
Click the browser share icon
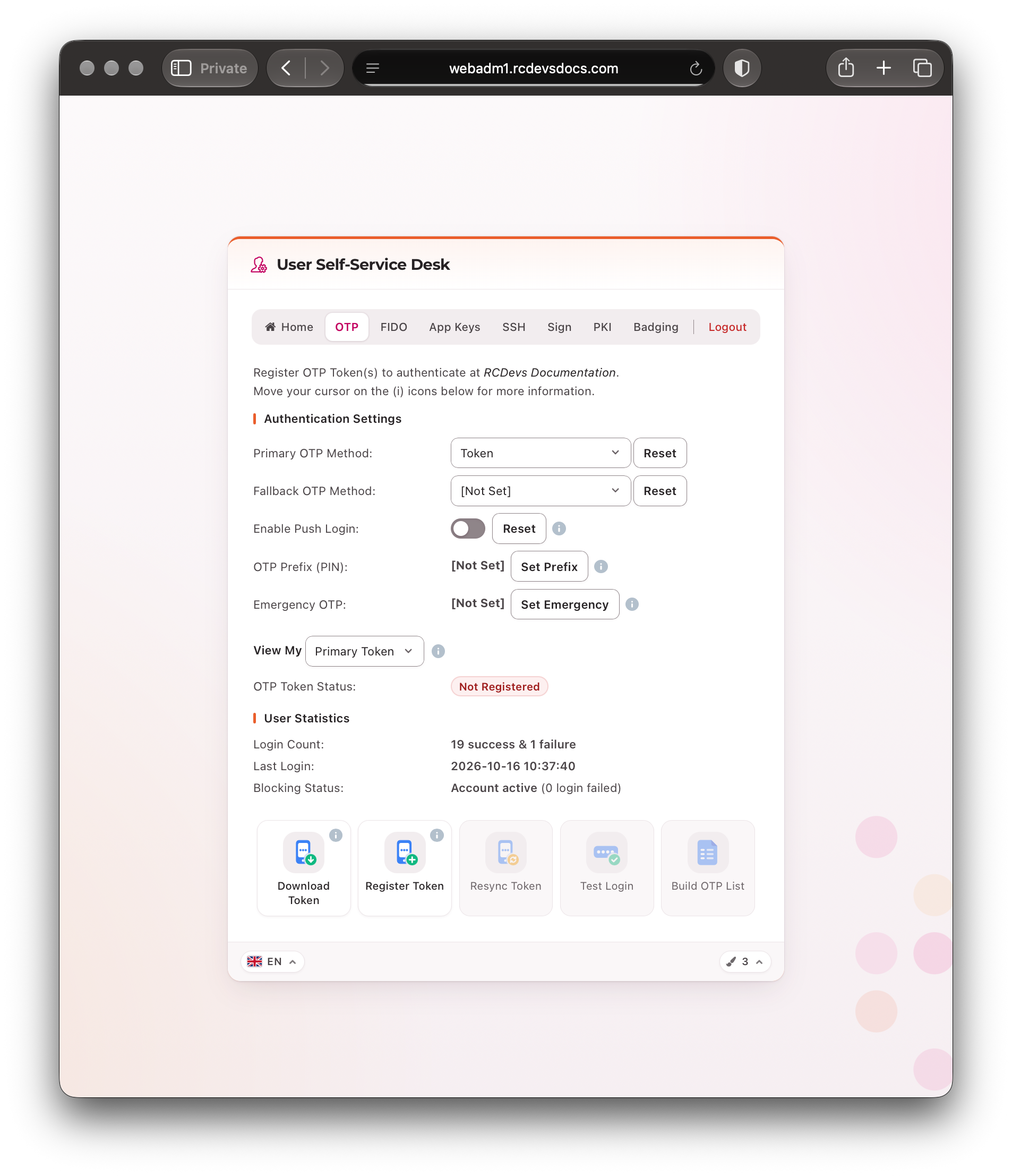(846, 67)
